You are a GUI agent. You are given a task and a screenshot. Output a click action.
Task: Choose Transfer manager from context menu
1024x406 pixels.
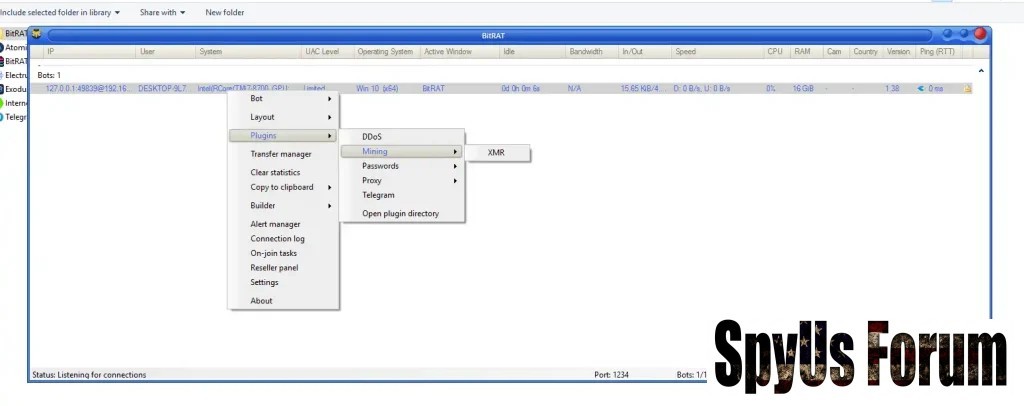tap(281, 154)
